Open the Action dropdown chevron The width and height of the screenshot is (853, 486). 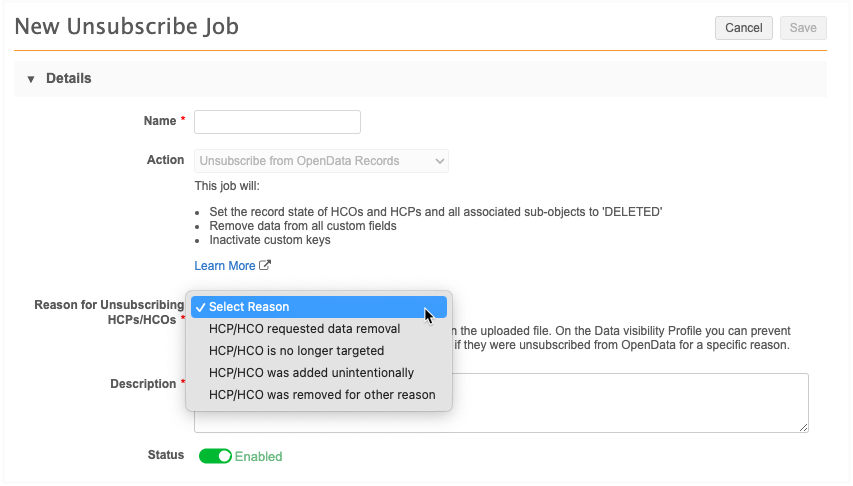click(439, 160)
